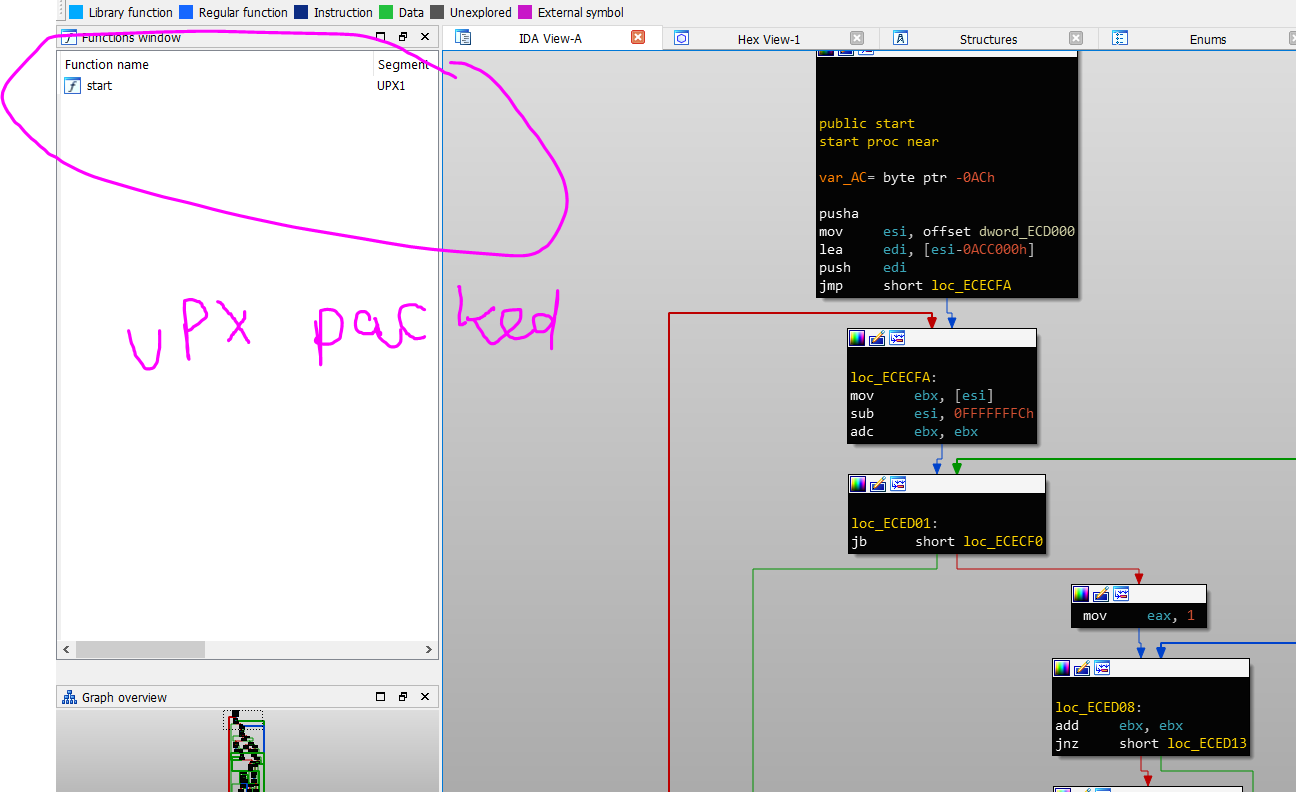Click the Instruction legend color
Viewport: 1296px width, 792px height.
tap(301, 13)
